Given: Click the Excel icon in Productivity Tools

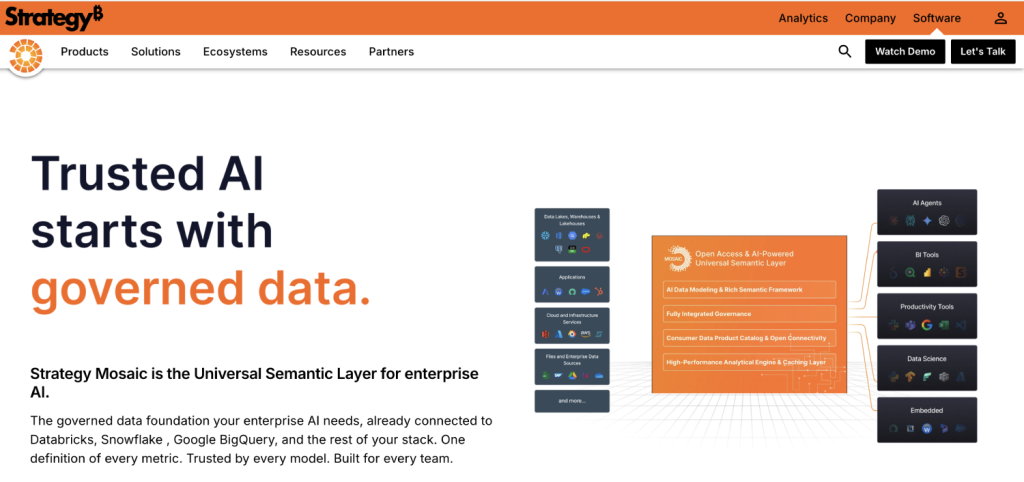Looking at the screenshot, I should (x=944, y=325).
